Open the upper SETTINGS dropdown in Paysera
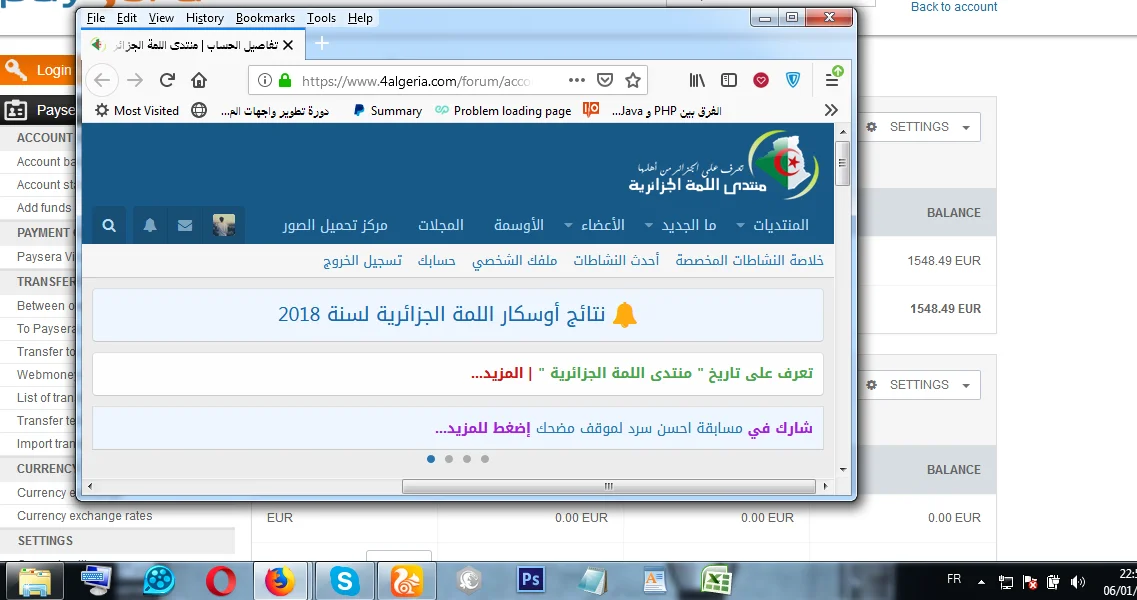The width and height of the screenshot is (1137, 600). [918, 127]
